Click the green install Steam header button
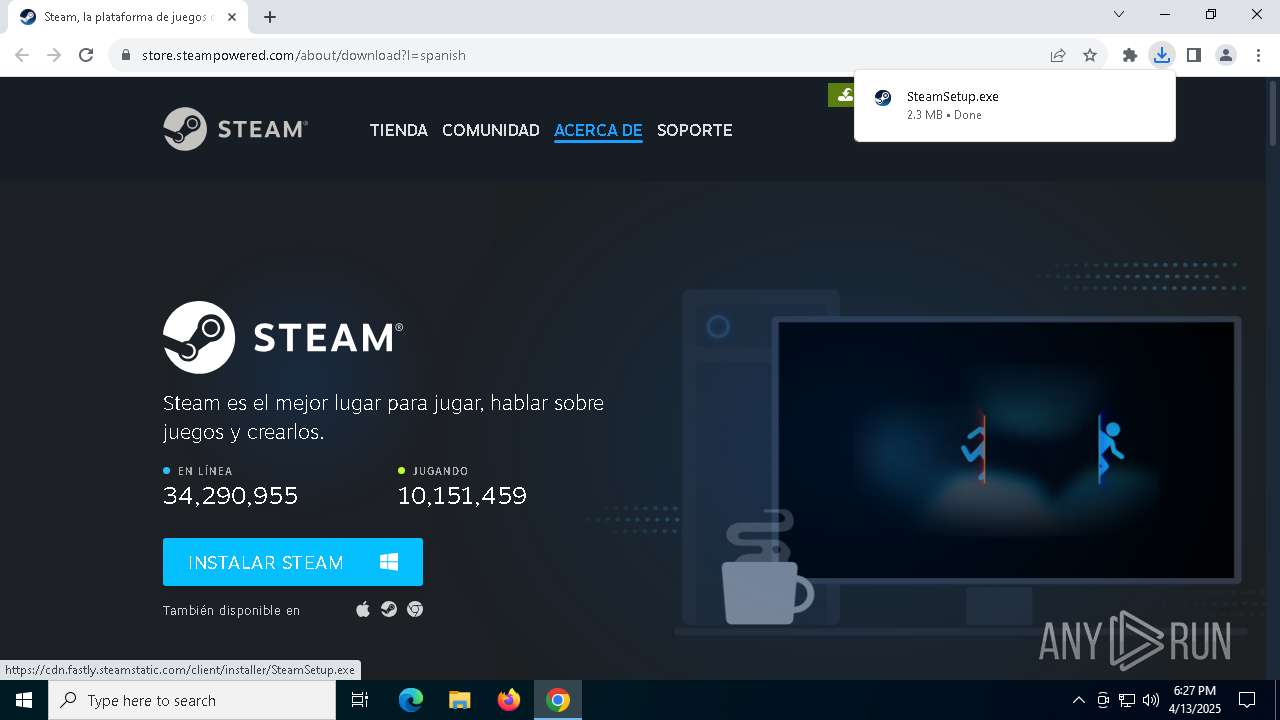1280x720 pixels. click(842, 95)
